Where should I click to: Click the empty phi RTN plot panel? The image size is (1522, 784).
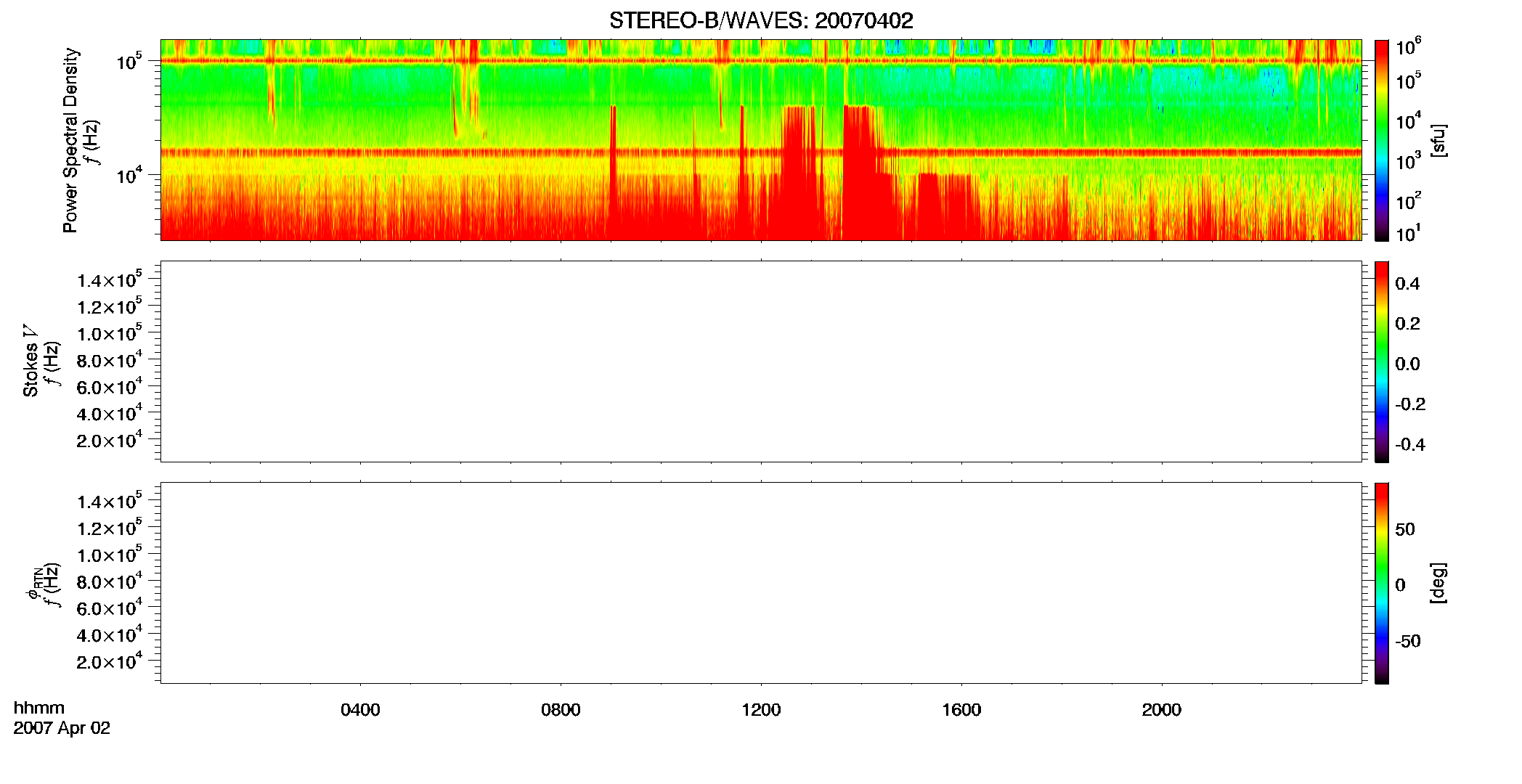pos(761,583)
